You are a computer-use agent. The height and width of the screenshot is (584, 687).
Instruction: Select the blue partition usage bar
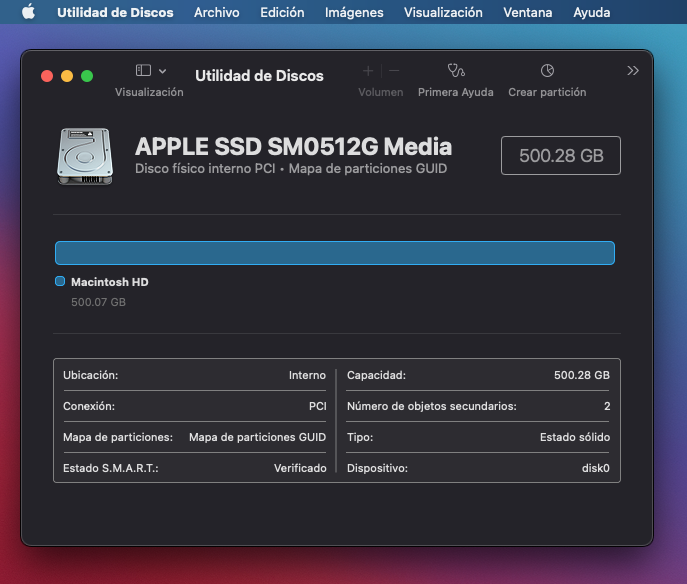[335, 253]
